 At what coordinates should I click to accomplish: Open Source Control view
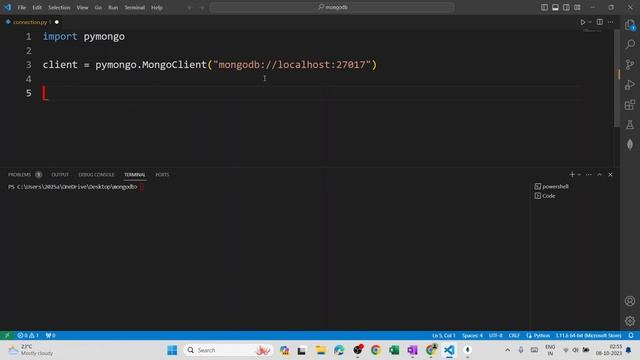630,64
